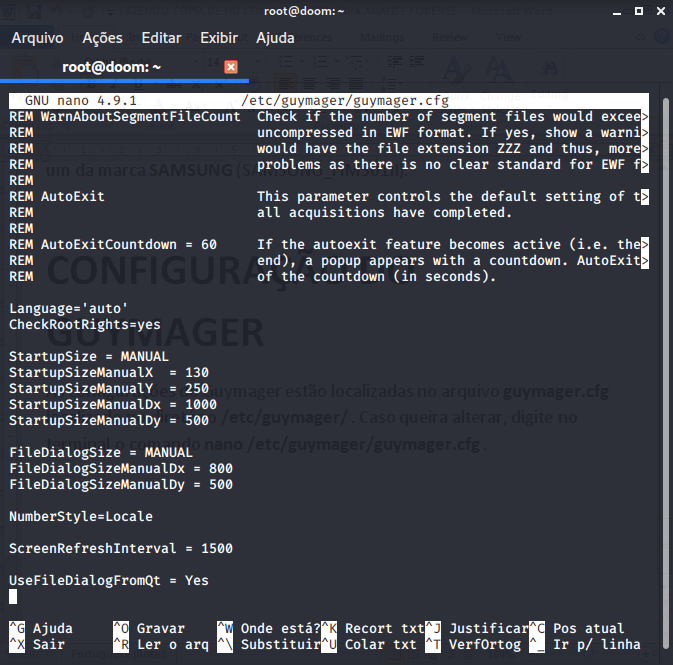Minimize the terminal window

617,11
